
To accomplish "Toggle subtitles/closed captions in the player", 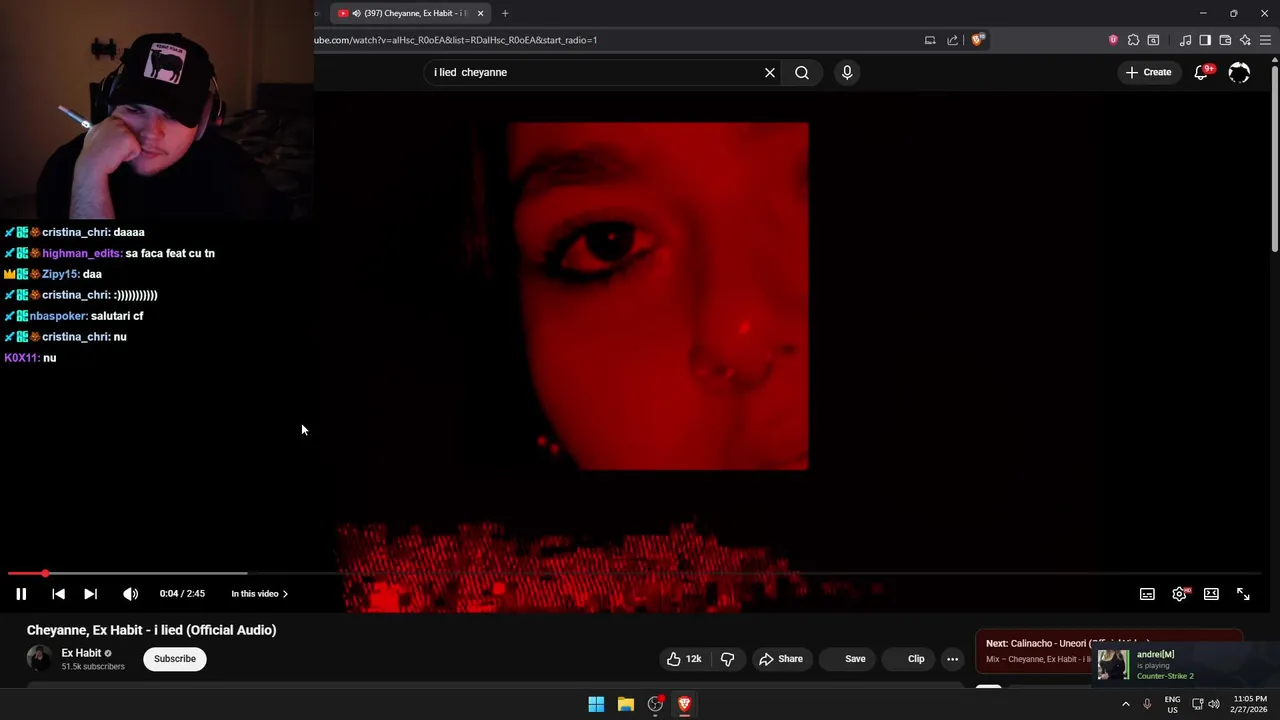I will tap(1147, 594).
